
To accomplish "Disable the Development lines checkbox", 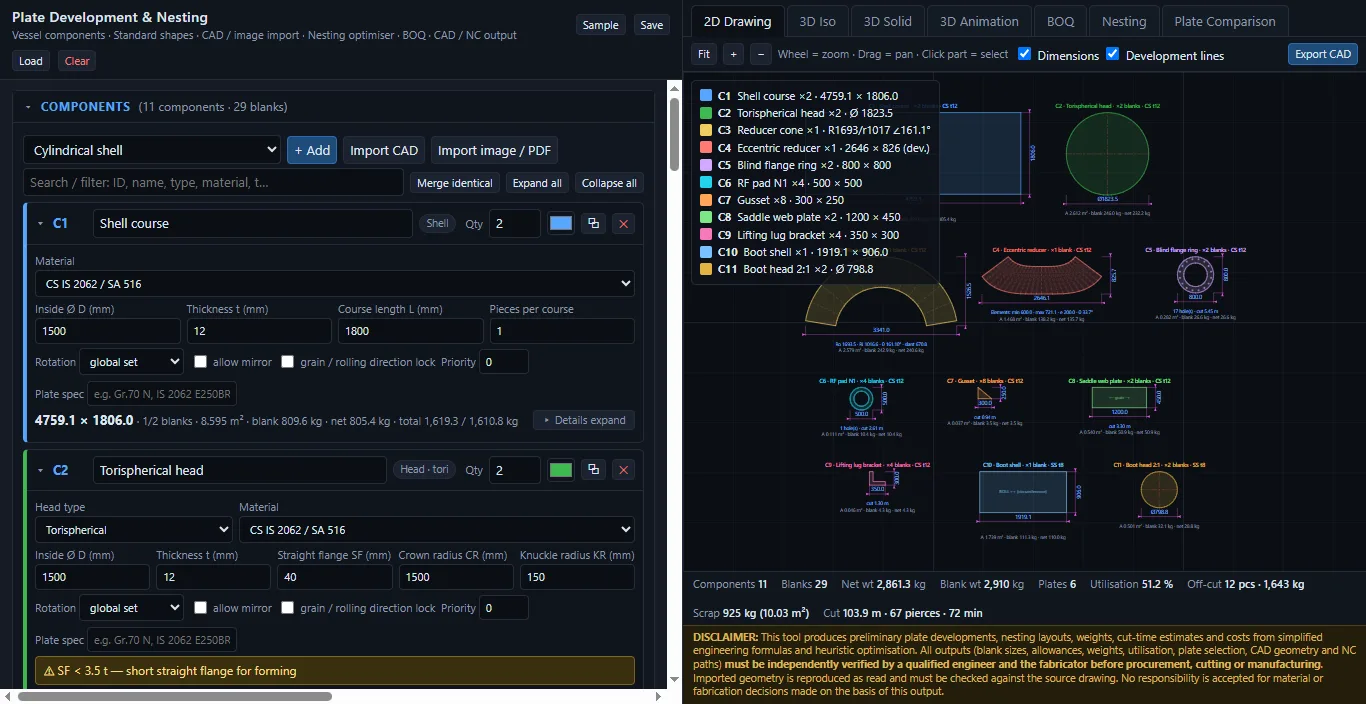I will 1112,54.
